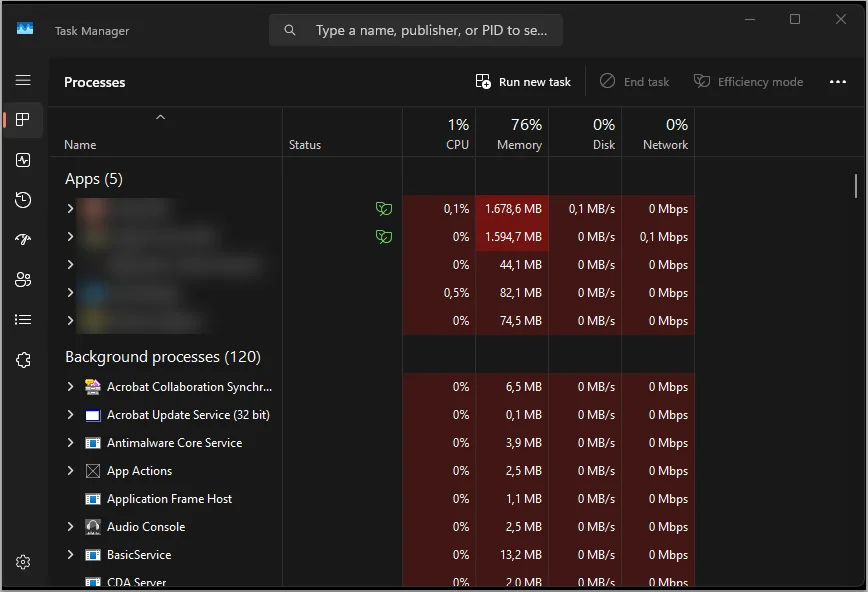Select the Audio Console process name

146,527
